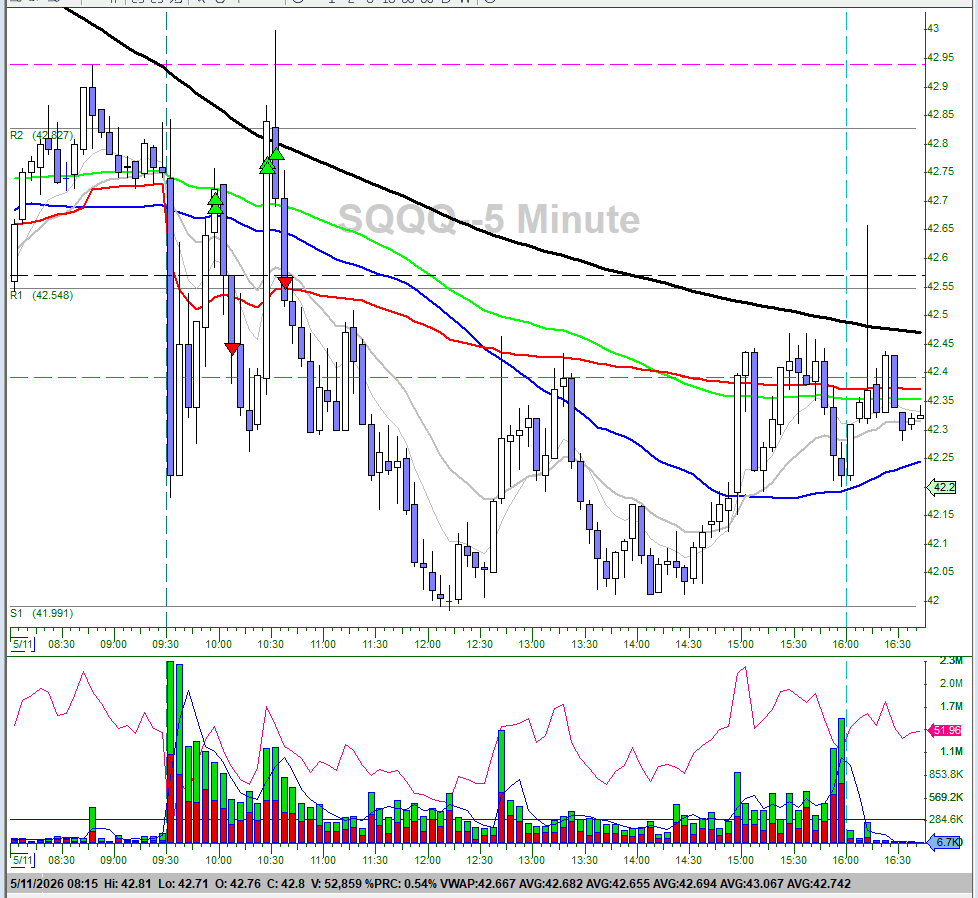978x898 pixels.
Task: Click the tall blue 09:30 opening candle
Action: pos(170,326)
